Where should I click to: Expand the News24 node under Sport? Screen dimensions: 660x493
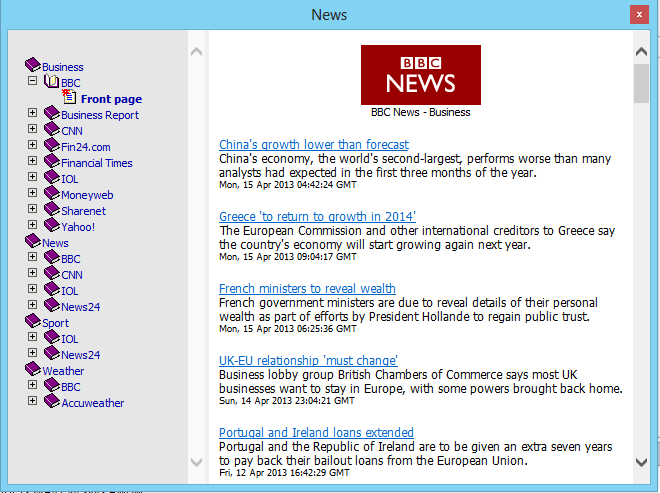(x=33, y=353)
